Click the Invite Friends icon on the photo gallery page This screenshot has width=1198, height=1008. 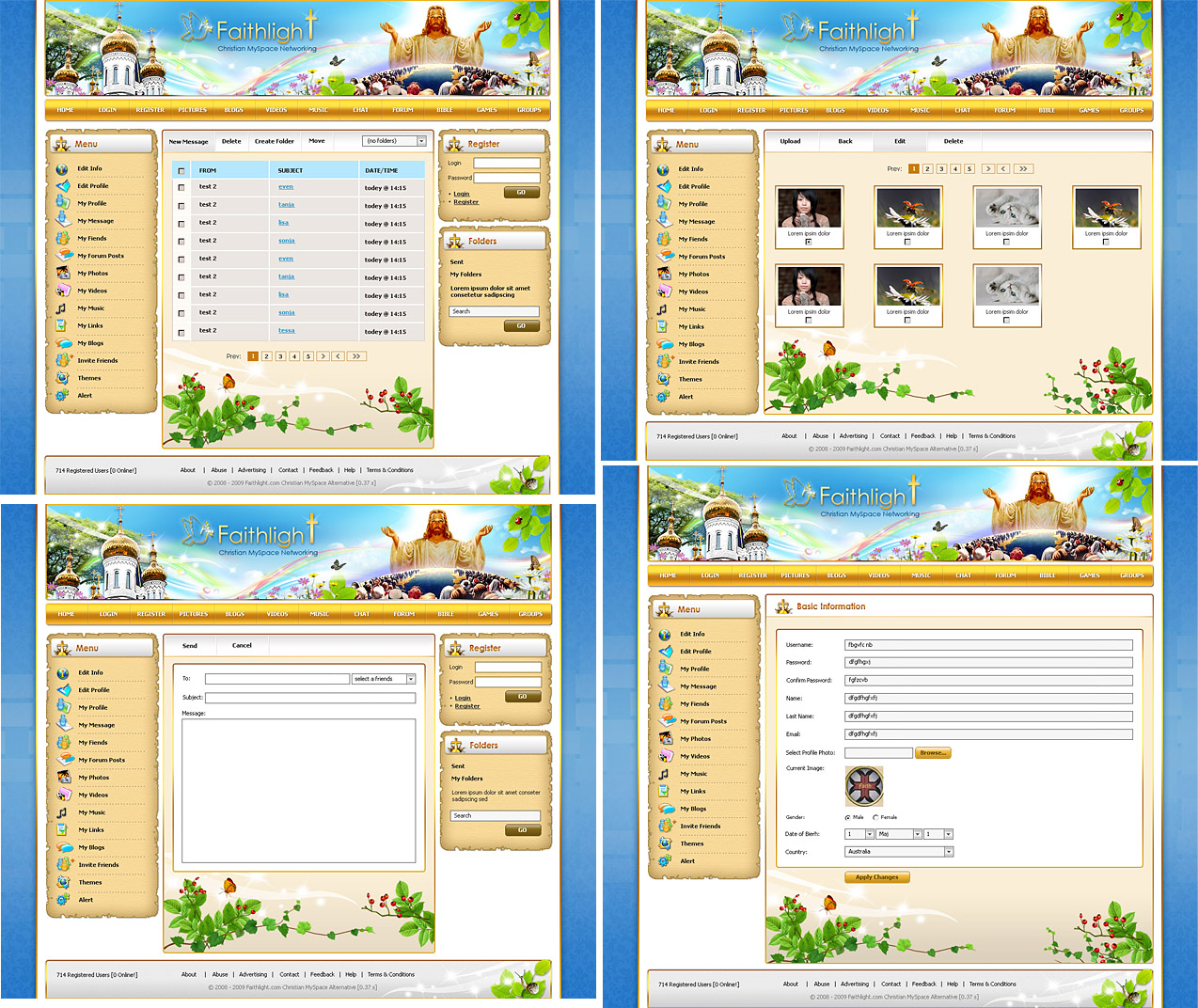[664, 361]
